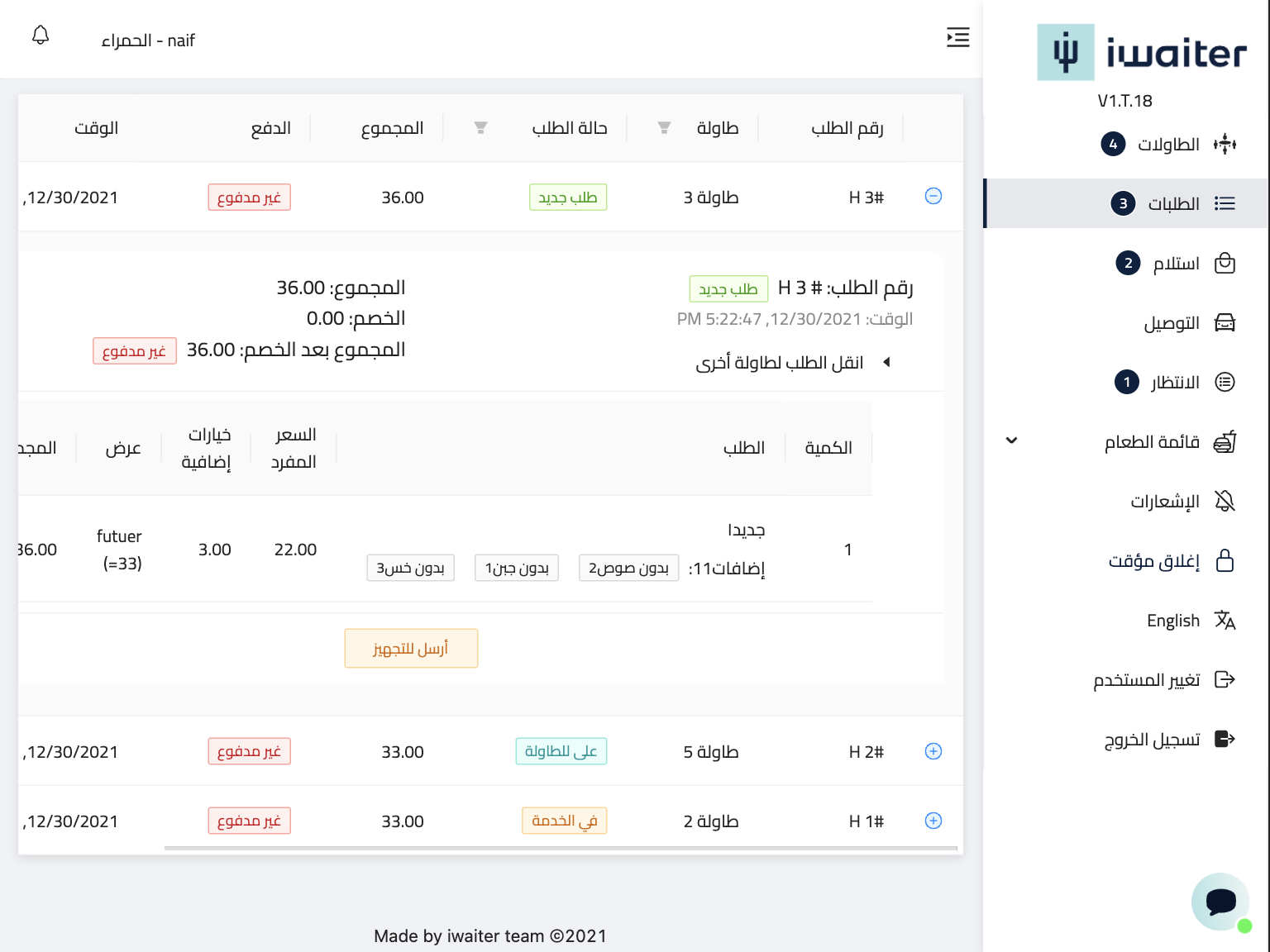Expand the food menu chevron
Screen dimensions: 1270x952
pos(1011,440)
